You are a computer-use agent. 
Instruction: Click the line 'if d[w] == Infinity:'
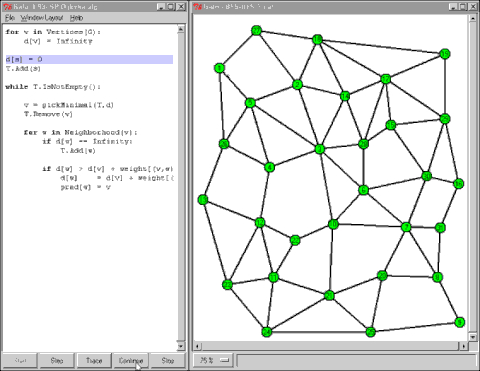pos(87,141)
